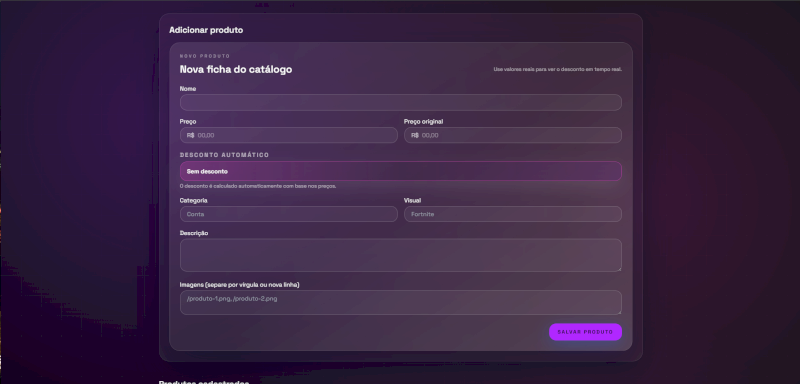Click the Descrição label
Screen dimensions: 800x384
coord(194,233)
